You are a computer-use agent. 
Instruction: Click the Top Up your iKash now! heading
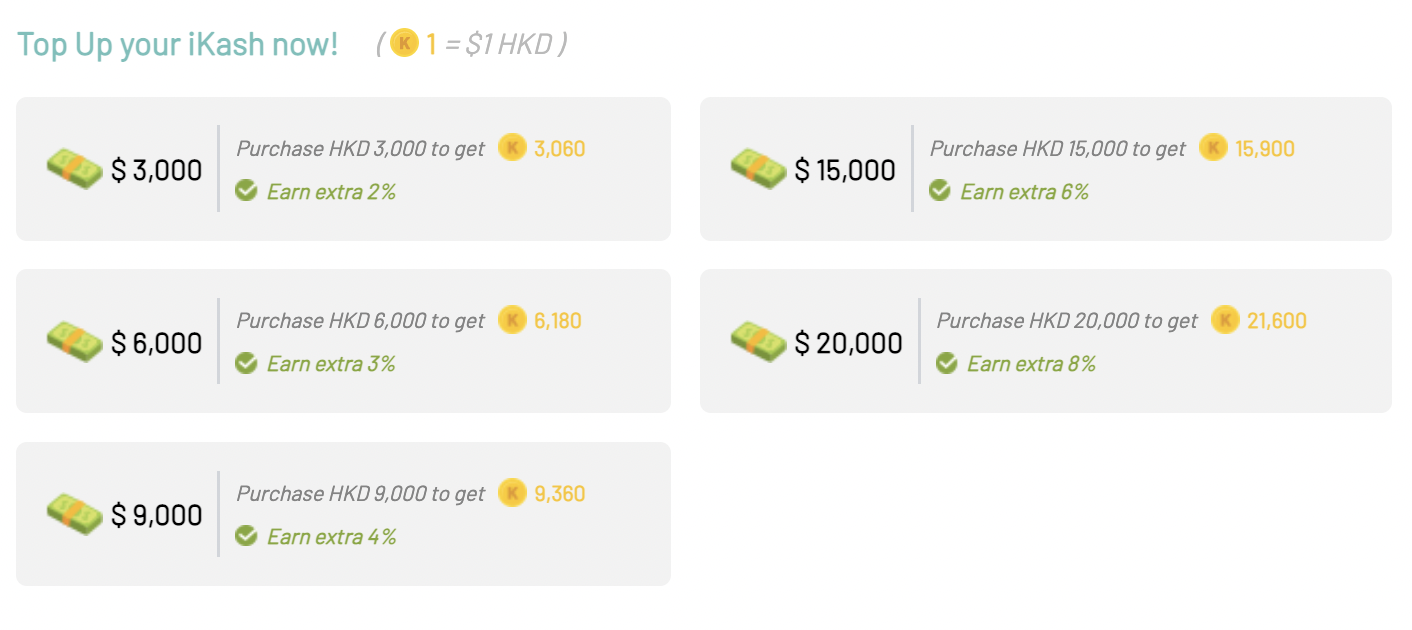coord(178,44)
